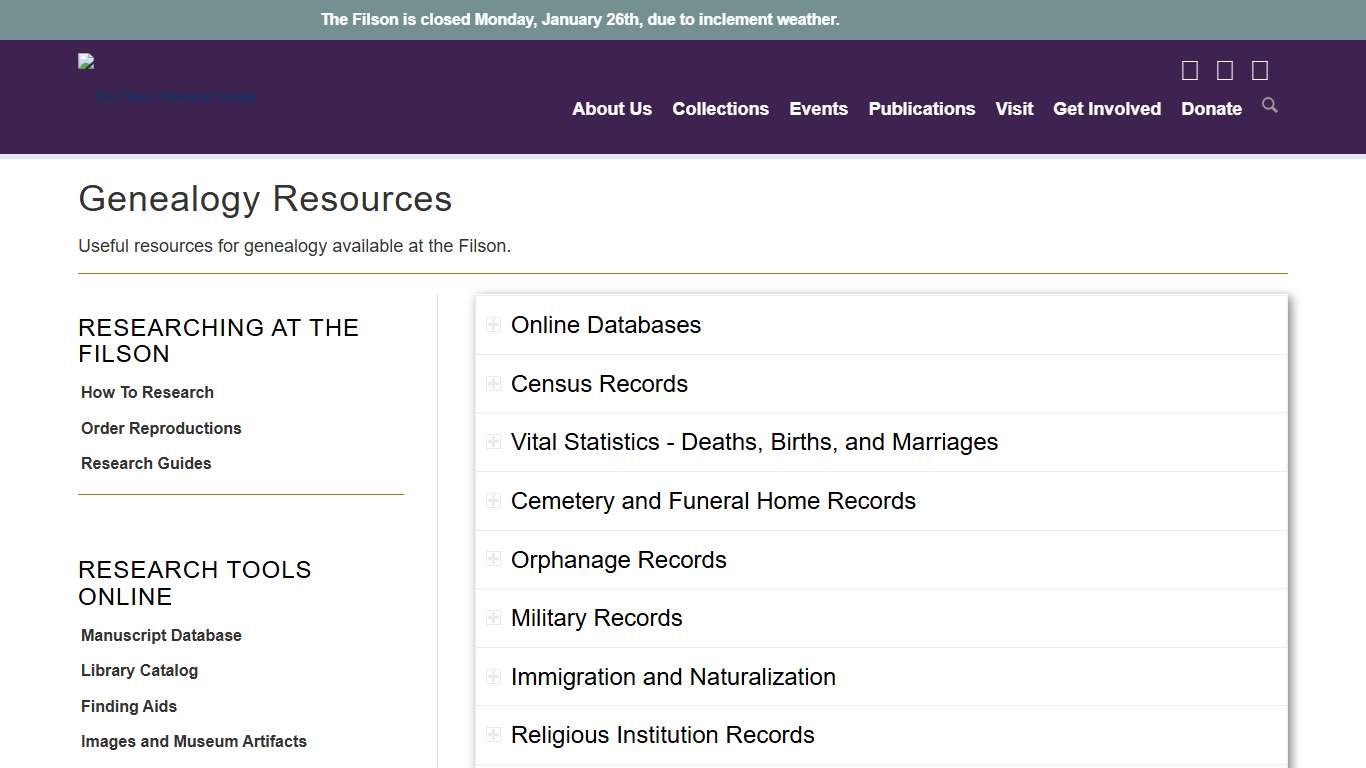Open the Publications menu

coord(921,109)
